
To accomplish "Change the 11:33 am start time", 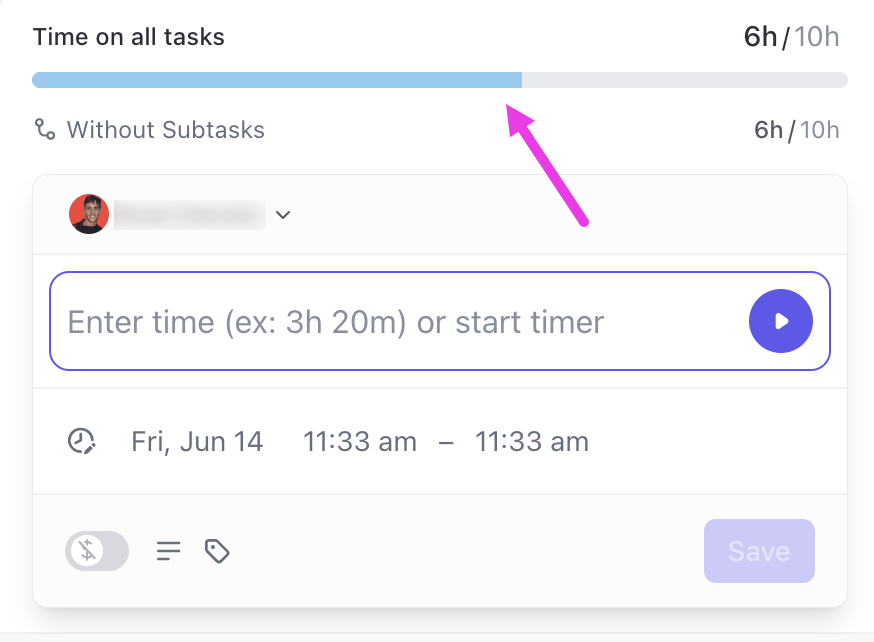I will (360, 441).
